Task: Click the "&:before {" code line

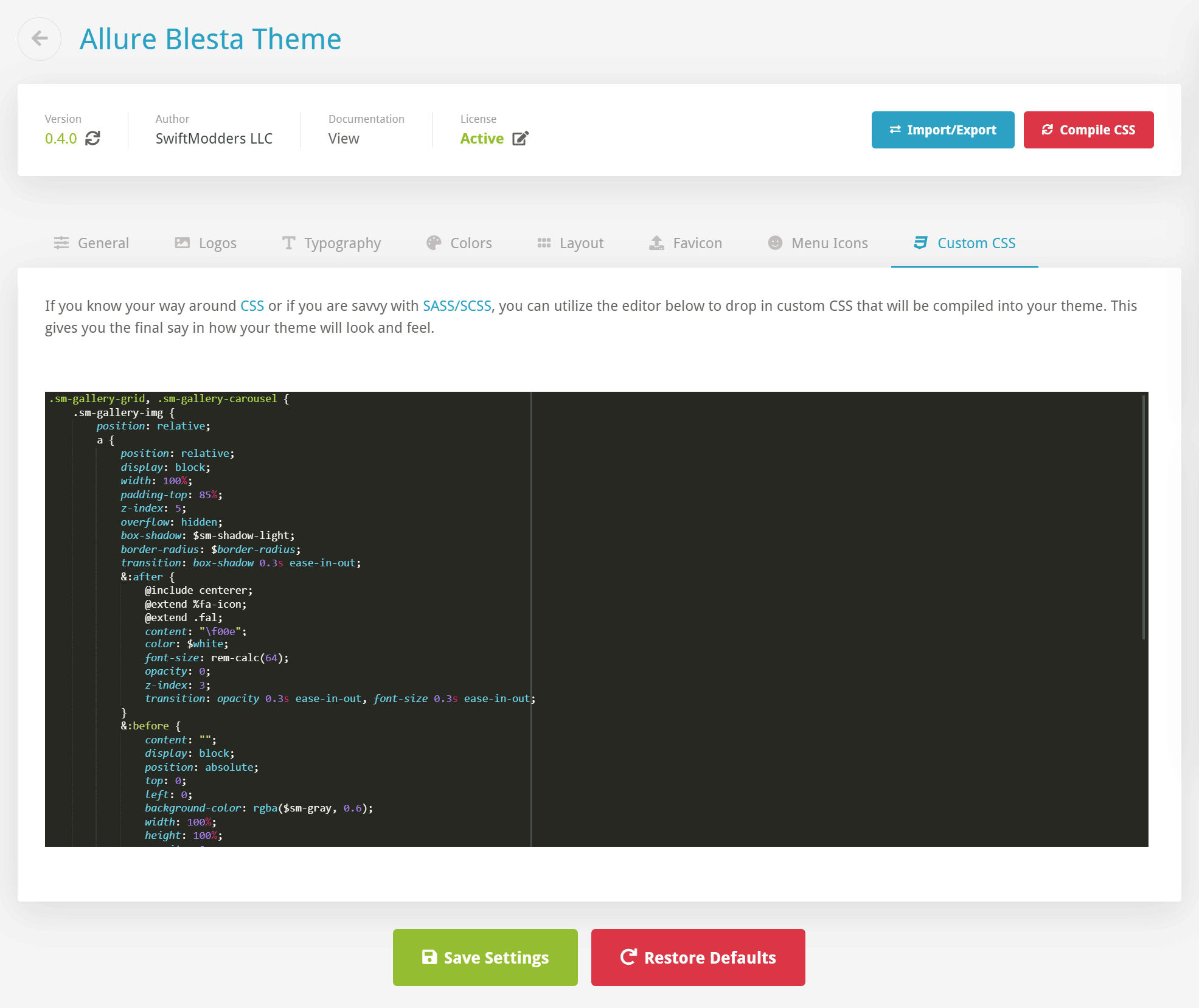Action: coord(150,726)
